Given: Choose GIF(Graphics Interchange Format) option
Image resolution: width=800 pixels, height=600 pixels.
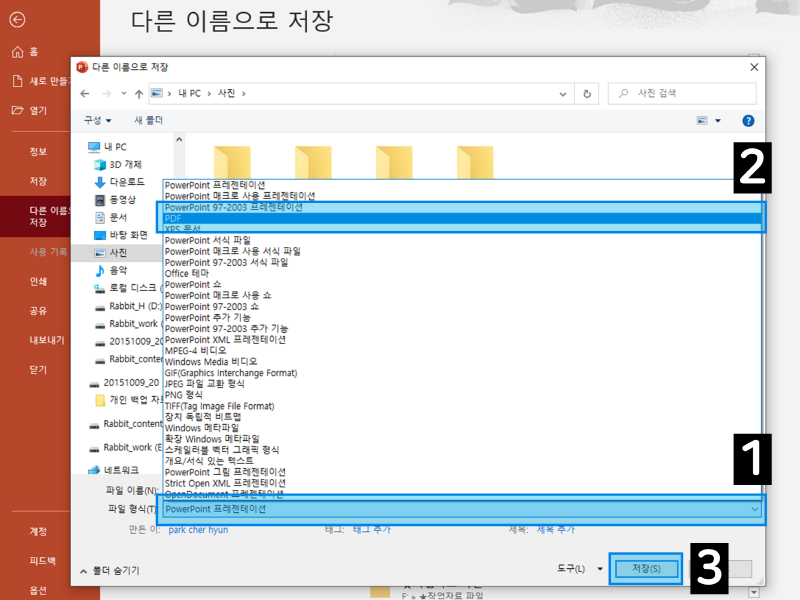Looking at the screenshot, I should coord(231,373).
